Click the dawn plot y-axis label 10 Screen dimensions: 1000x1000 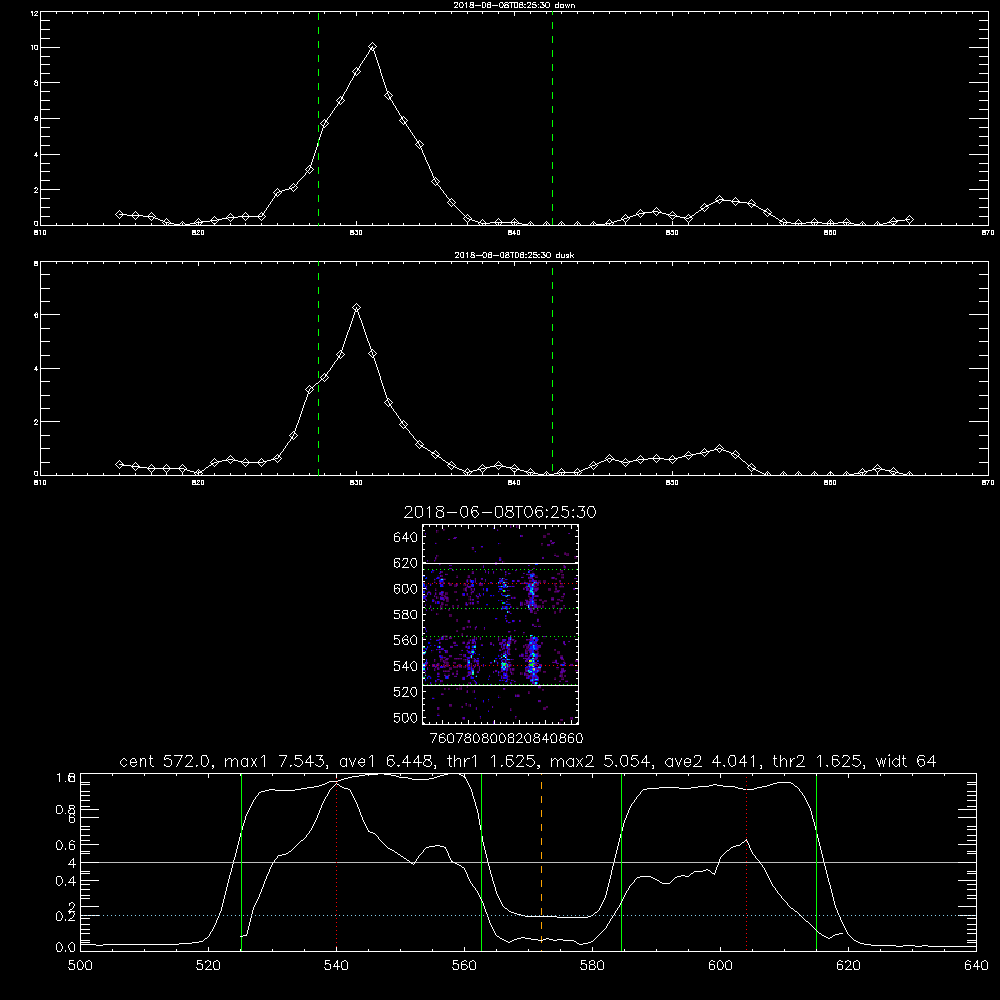point(34,48)
